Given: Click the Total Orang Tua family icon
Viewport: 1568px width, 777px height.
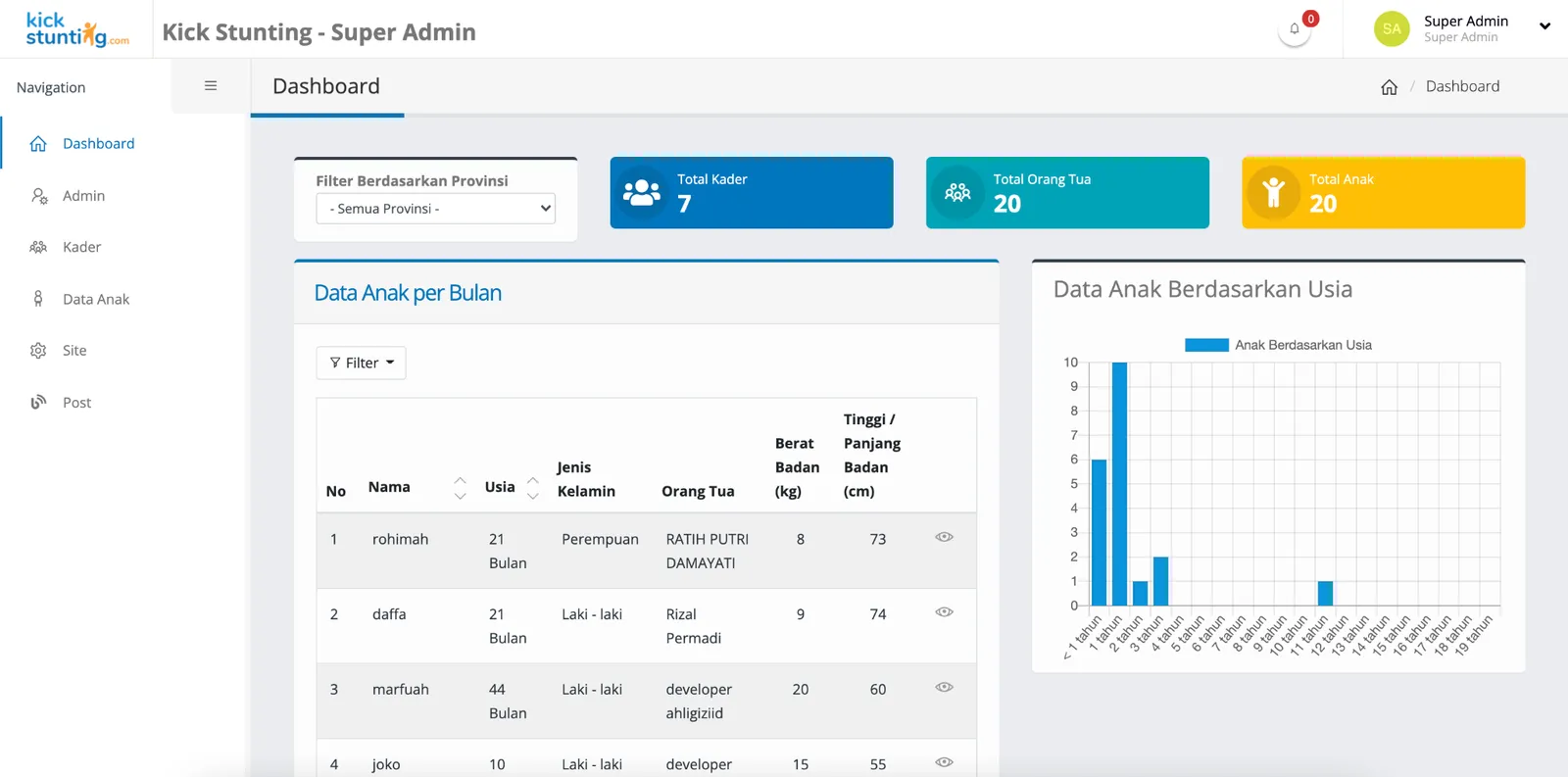Looking at the screenshot, I should [957, 193].
